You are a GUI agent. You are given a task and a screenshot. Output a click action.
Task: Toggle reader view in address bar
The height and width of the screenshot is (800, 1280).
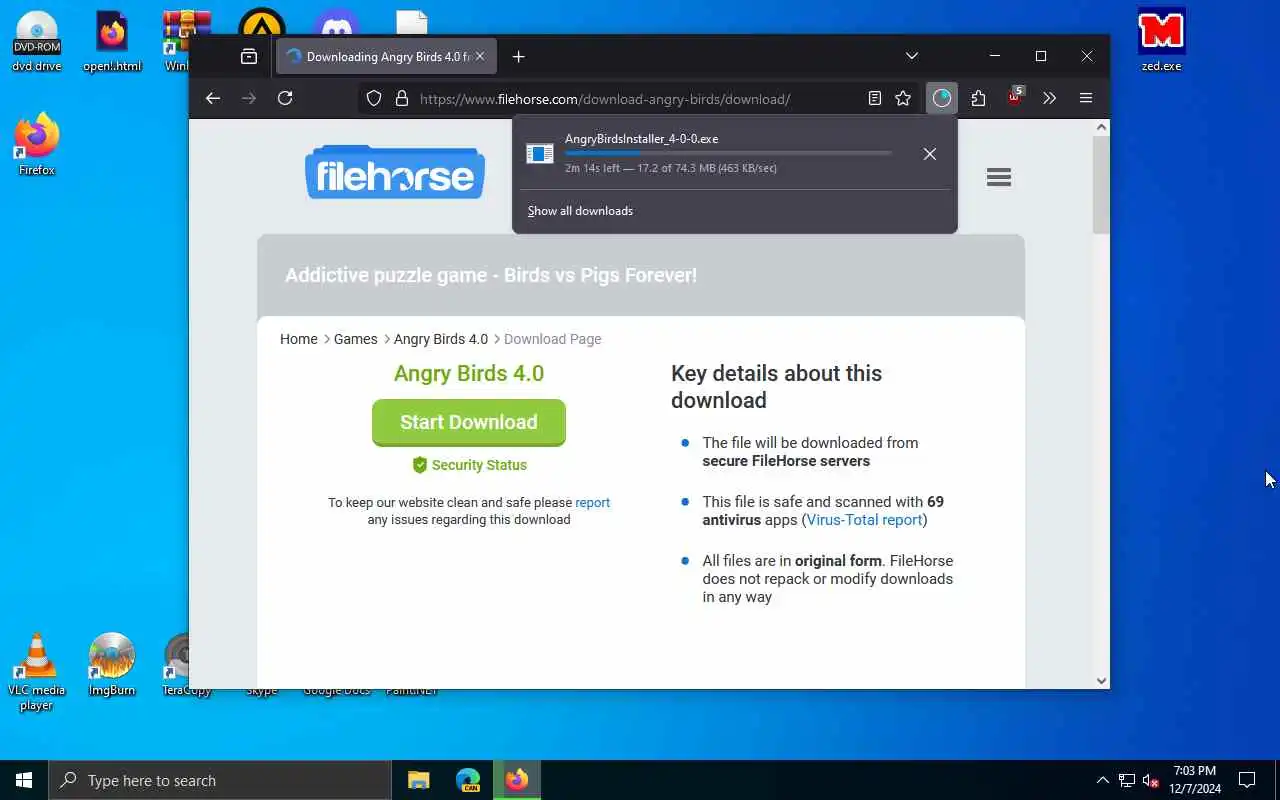[x=875, y=98]
